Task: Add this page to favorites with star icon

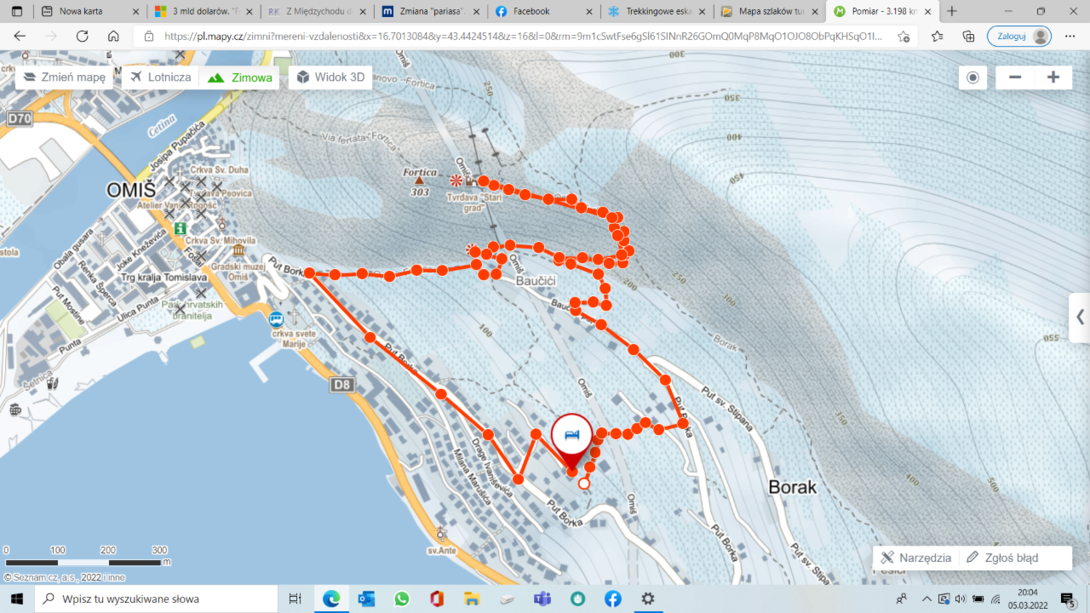Action: coord(903,36)
